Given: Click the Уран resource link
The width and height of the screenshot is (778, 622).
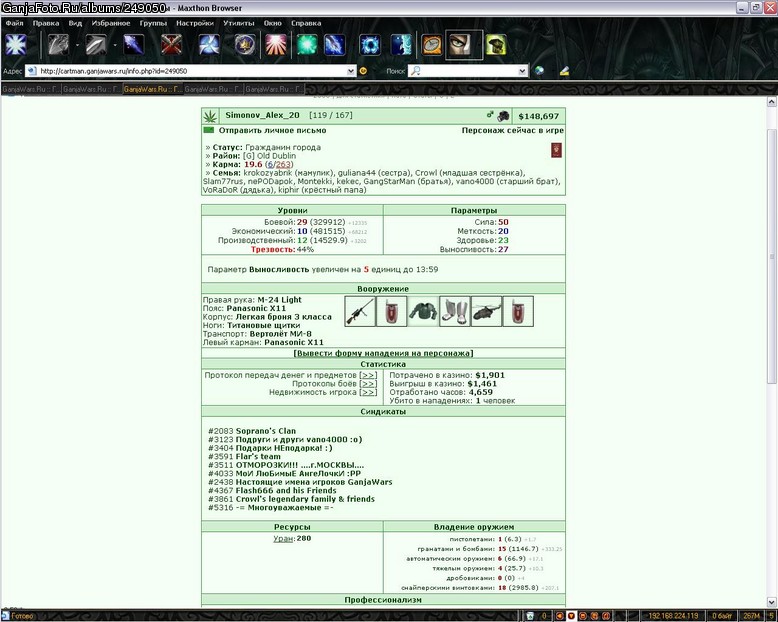Looking at the screenshot, I should 283,538.
